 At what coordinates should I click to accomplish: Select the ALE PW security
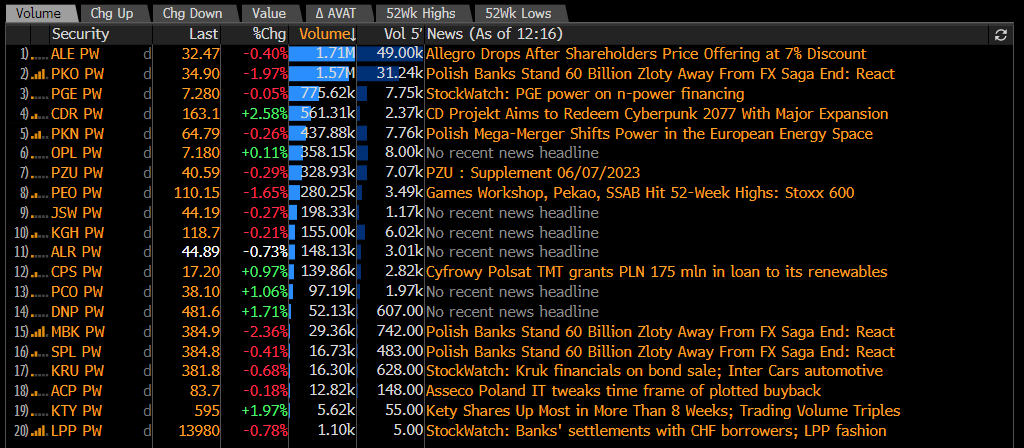(75, 54)
